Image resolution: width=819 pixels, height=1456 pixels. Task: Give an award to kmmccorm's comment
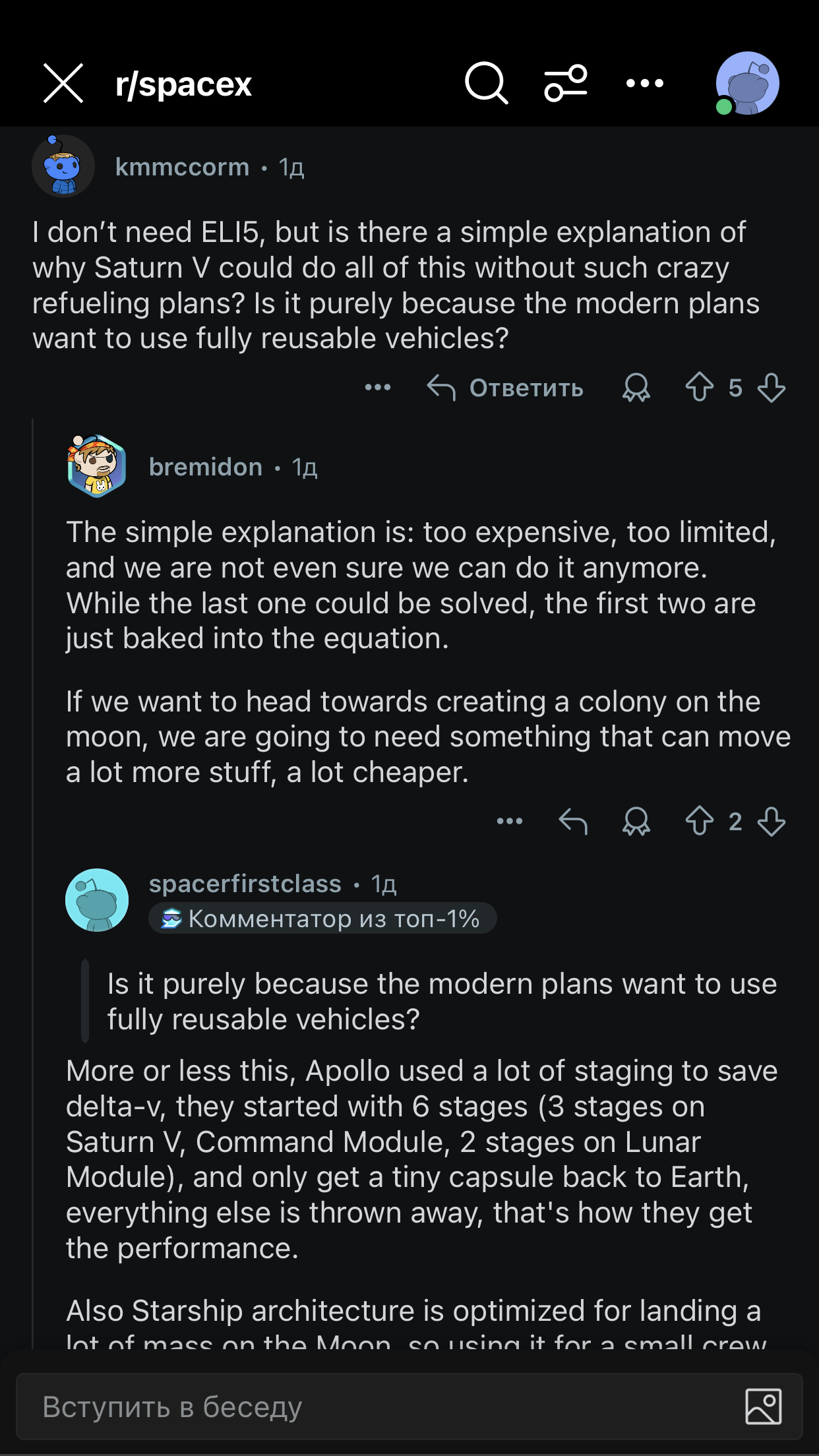point(636,388)
